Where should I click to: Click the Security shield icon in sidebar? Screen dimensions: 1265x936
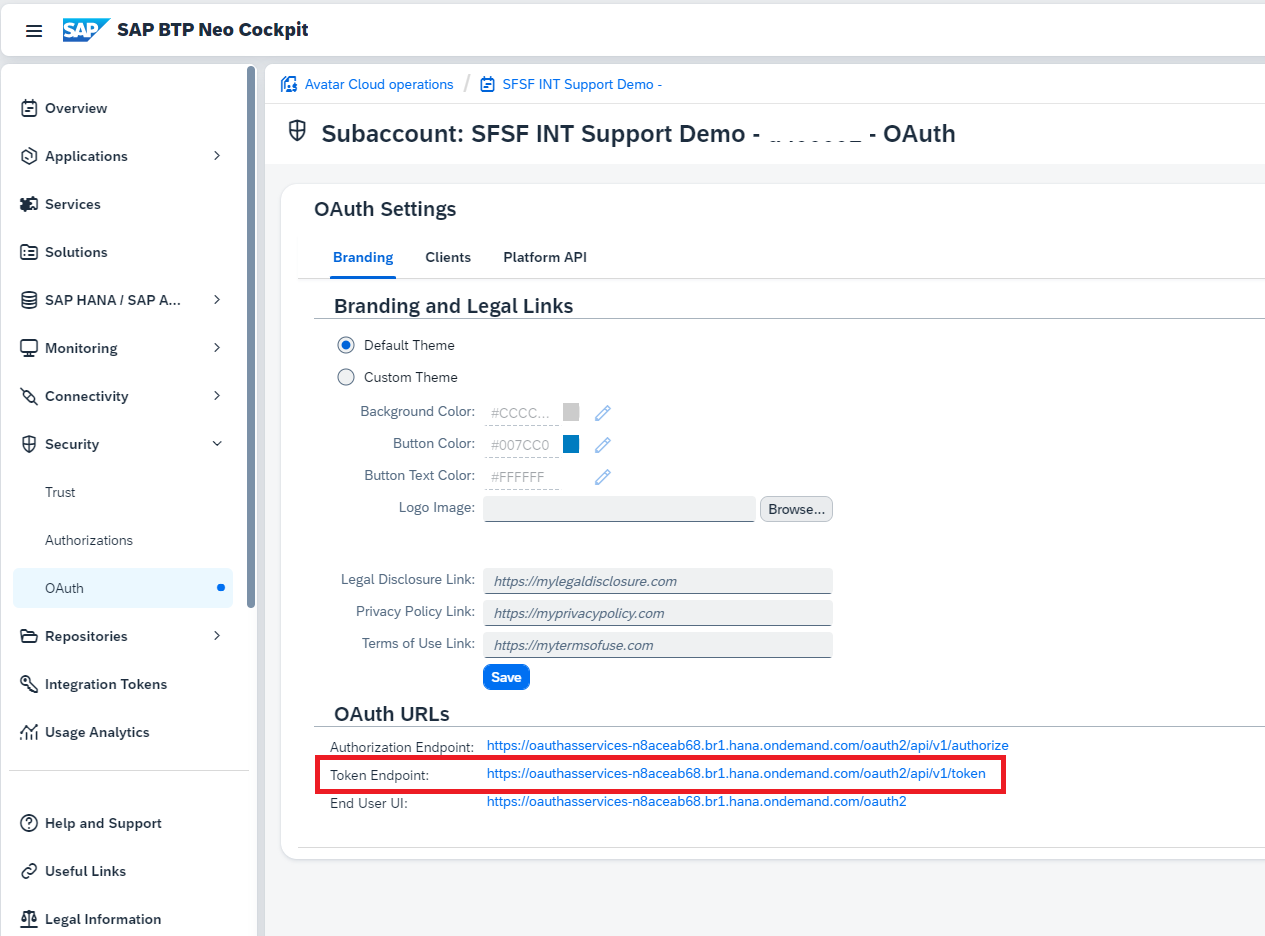(29, 444)
